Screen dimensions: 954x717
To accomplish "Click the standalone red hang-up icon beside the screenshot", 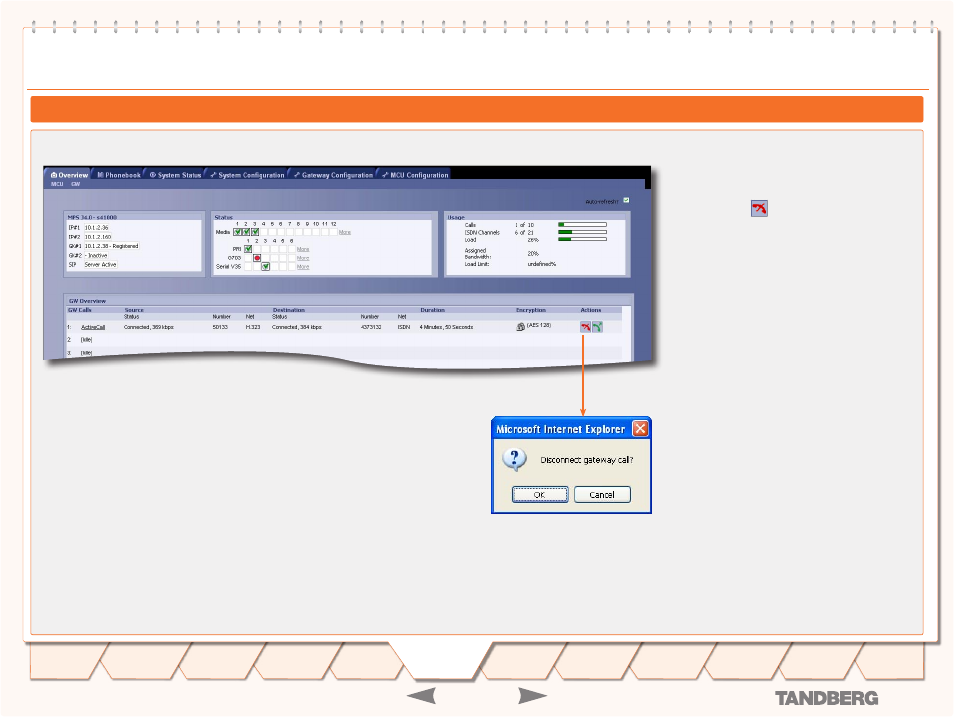I will pos(759,209).
